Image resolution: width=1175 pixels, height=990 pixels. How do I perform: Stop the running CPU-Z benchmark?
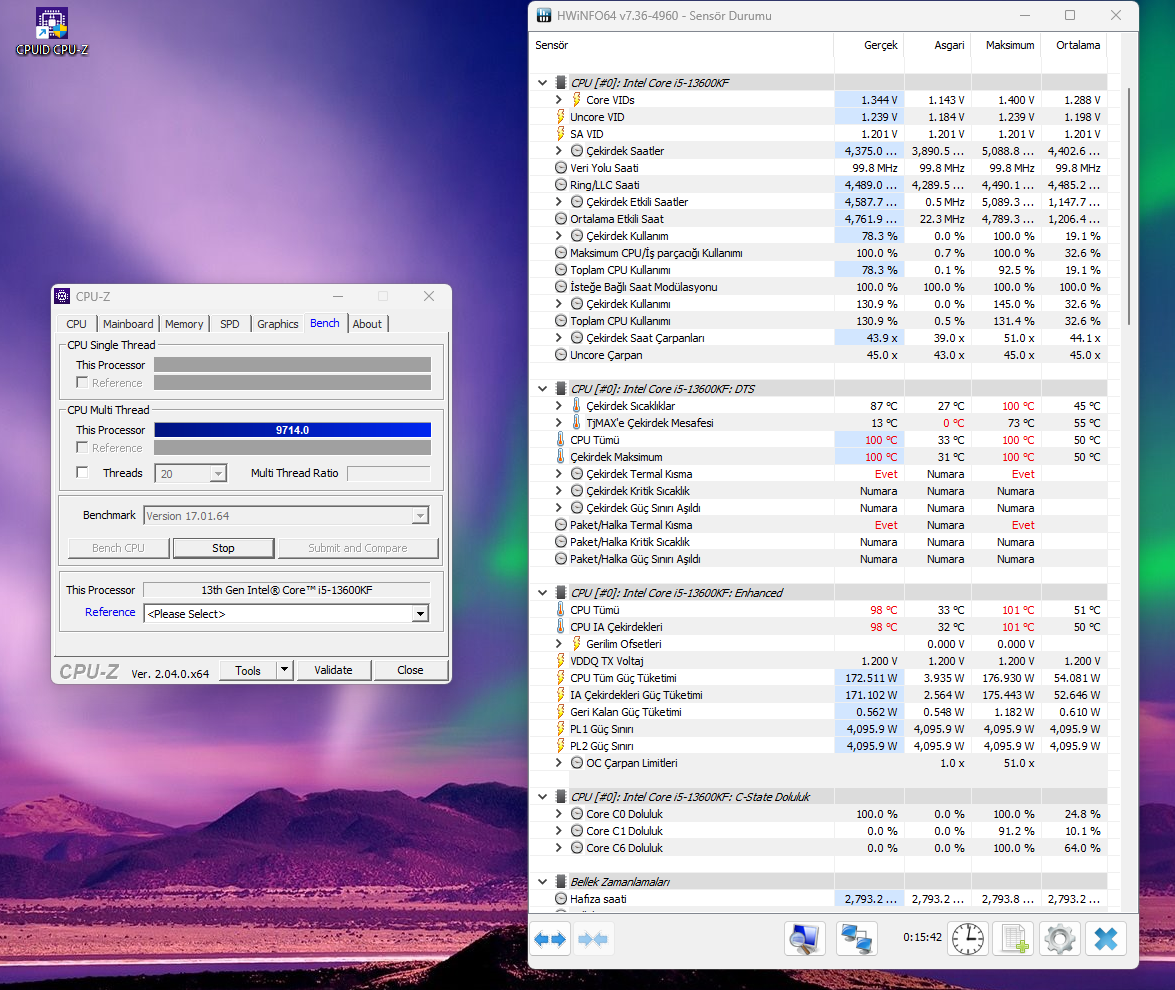click(x=223, y=548)
